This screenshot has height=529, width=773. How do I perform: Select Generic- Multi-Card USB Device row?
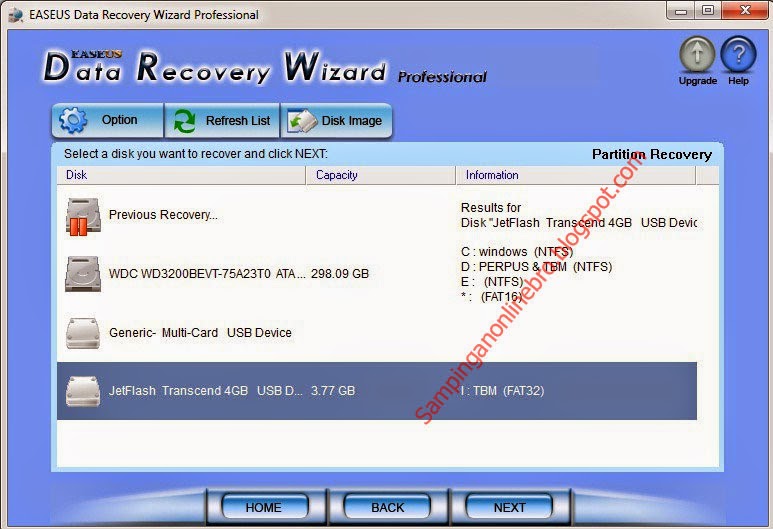[377, 333]
